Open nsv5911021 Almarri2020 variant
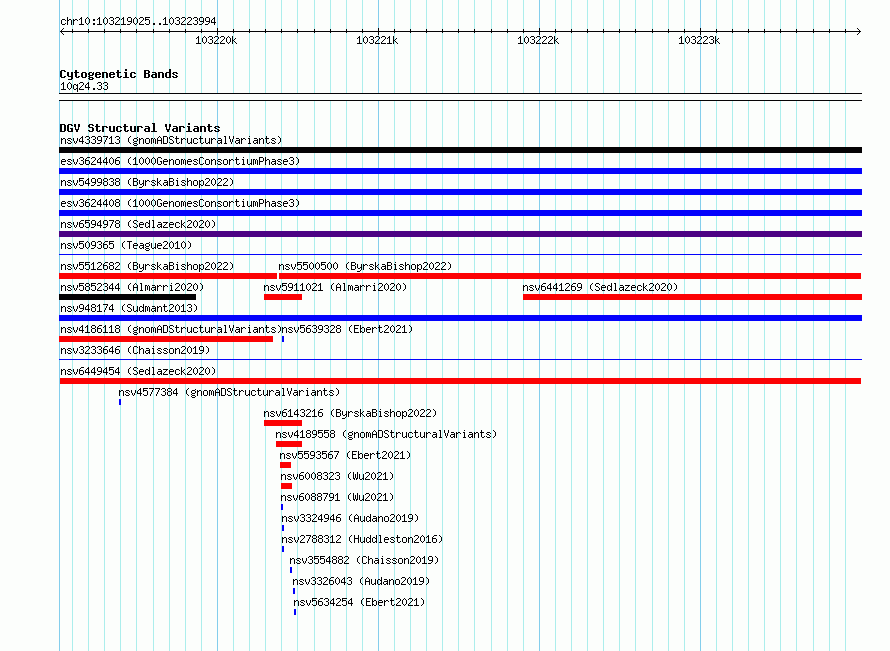 (x=335, y=287)
